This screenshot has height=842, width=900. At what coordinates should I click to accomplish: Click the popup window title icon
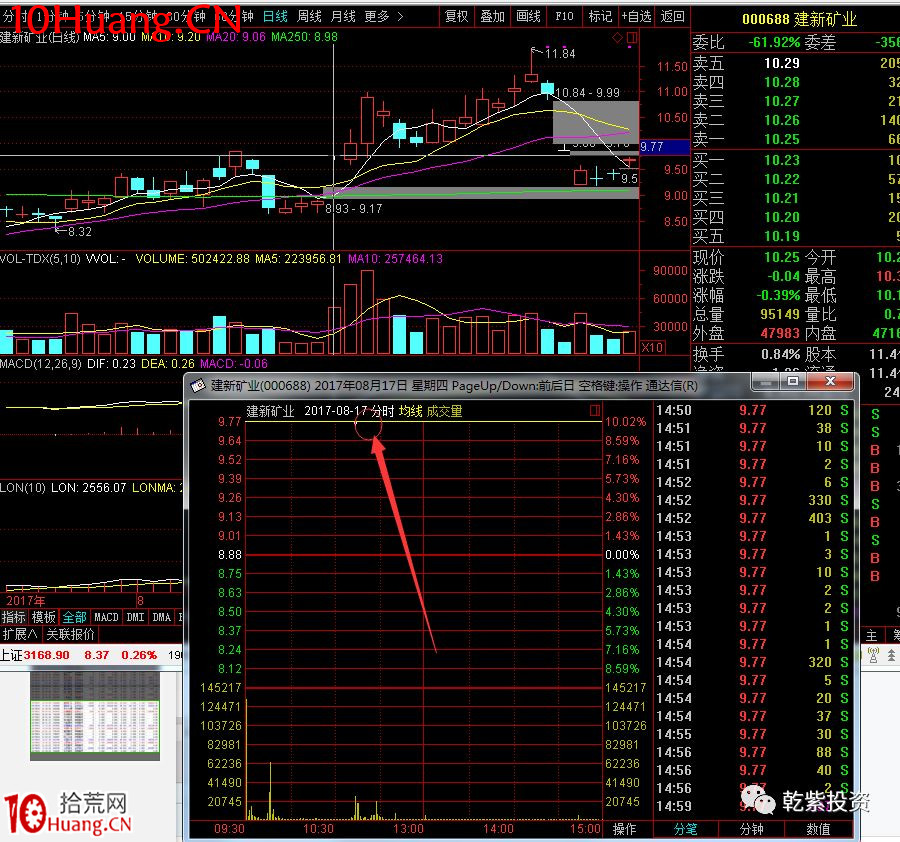(x=198, y=386)
